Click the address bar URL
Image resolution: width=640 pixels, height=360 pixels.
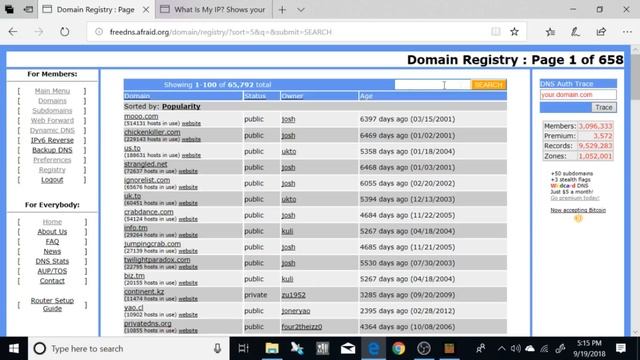coord(220,32)
